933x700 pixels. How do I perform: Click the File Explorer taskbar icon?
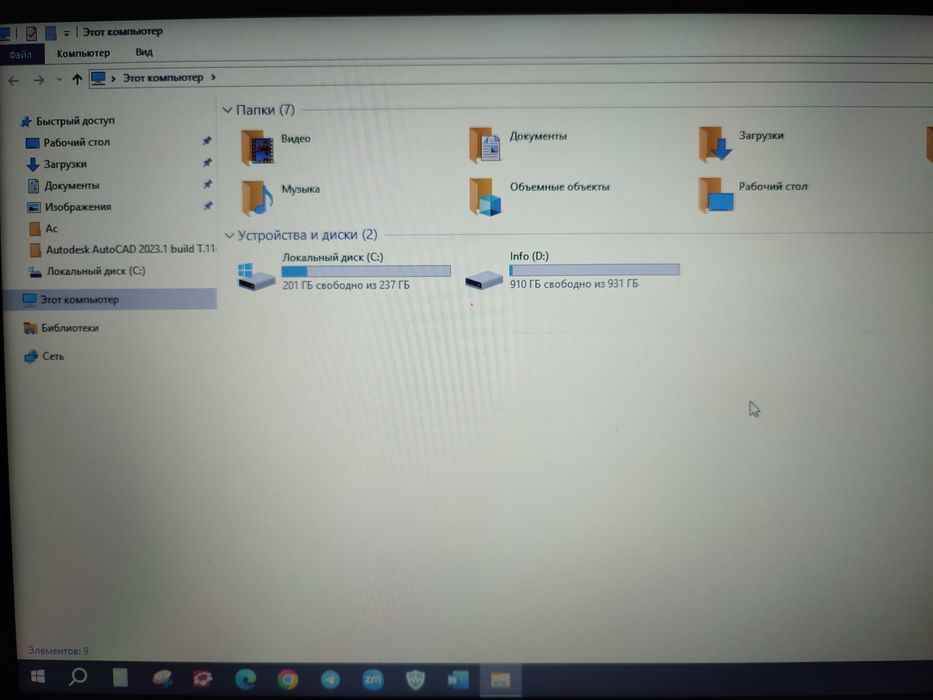[x=500, y=680]
